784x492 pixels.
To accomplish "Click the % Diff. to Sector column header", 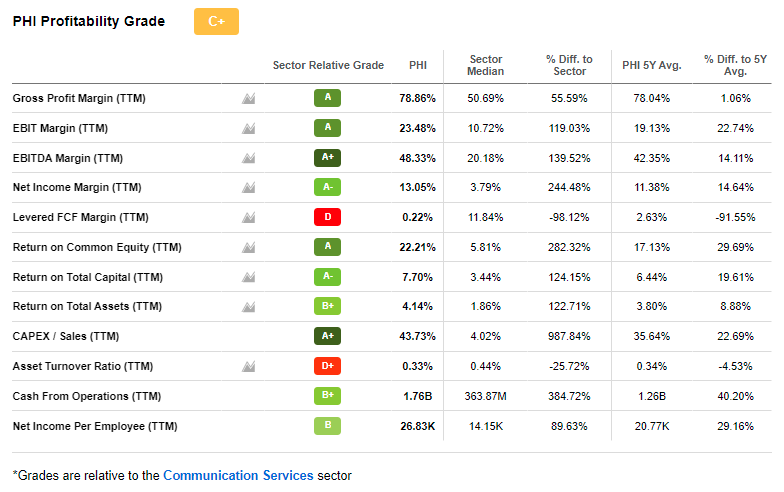I will (x=569, y=66).
